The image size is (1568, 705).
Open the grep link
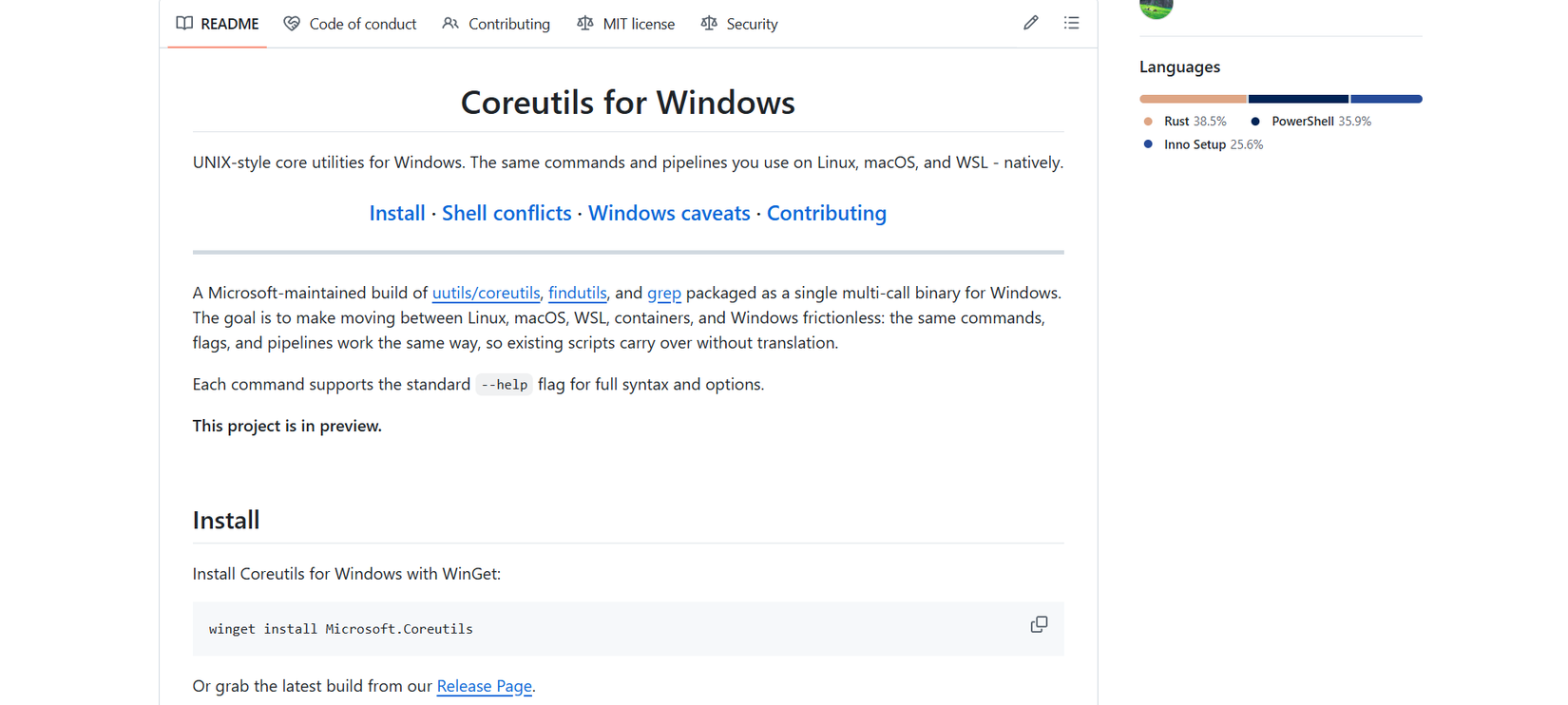[664, 293]
